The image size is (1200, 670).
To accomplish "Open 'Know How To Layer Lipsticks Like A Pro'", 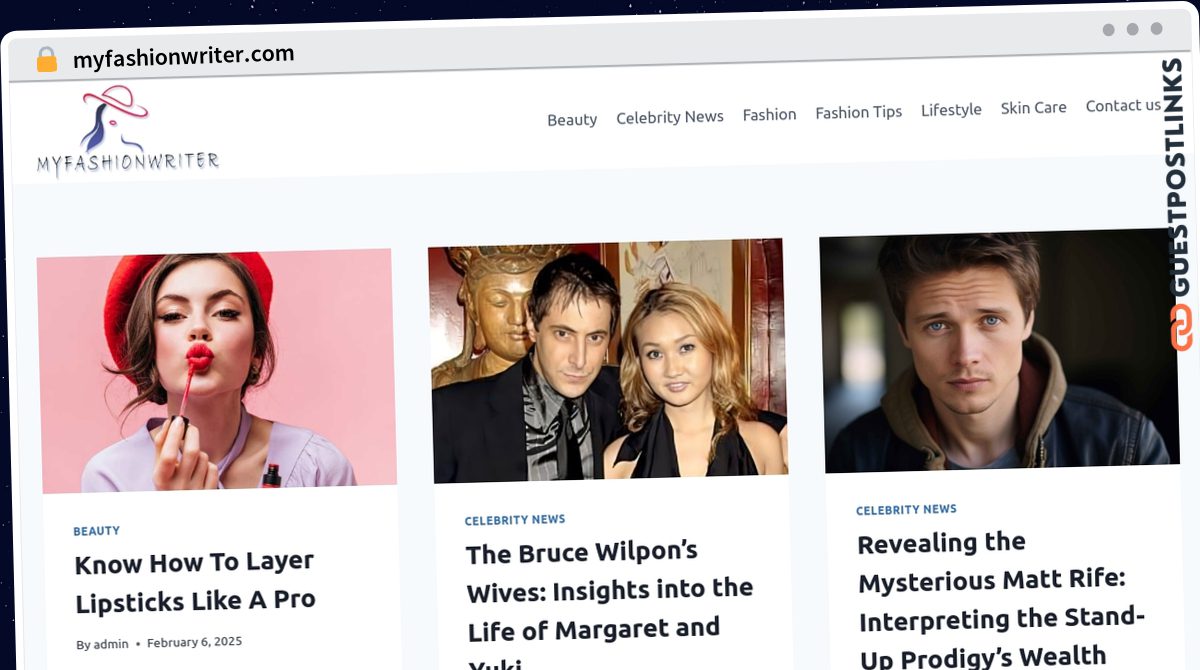I will (195, 581).
